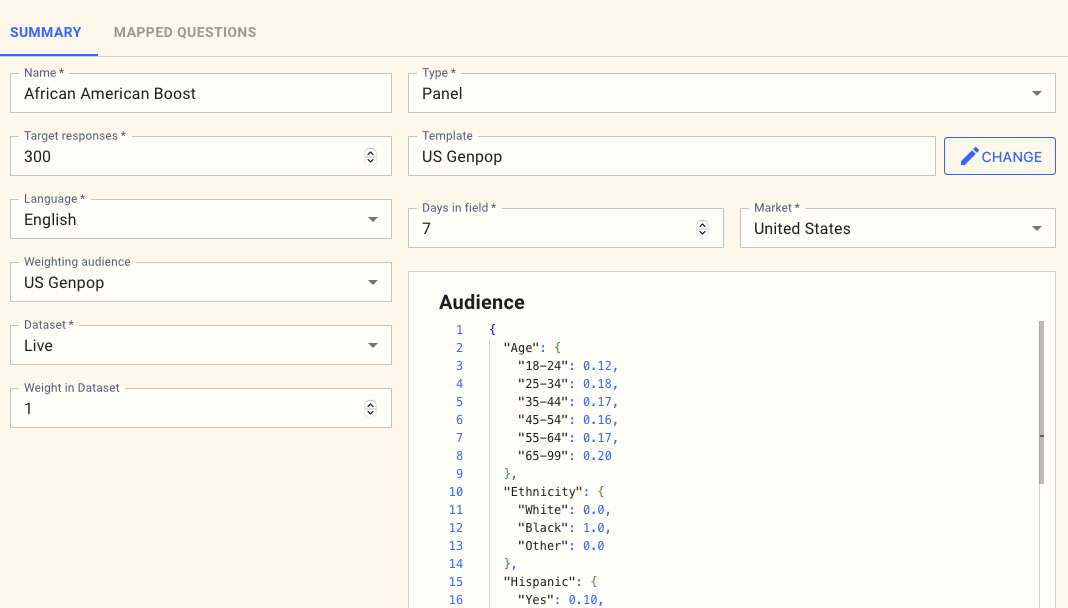
Task: Click the Weight in Dataset stepper arrows
Action: click(x=370, y=409)
